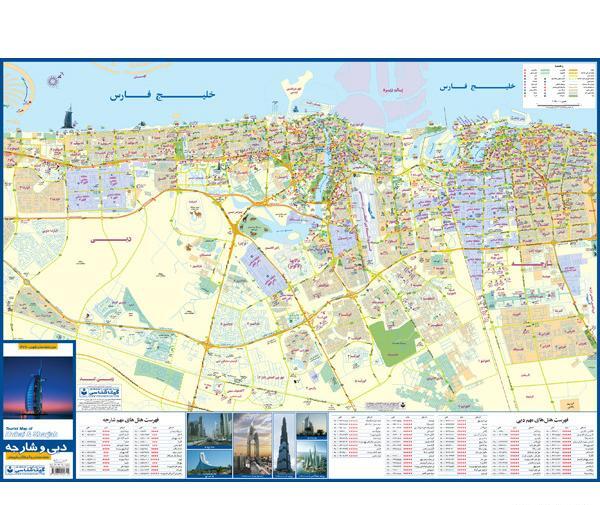Open the map legend box

[x=559, y=86]
